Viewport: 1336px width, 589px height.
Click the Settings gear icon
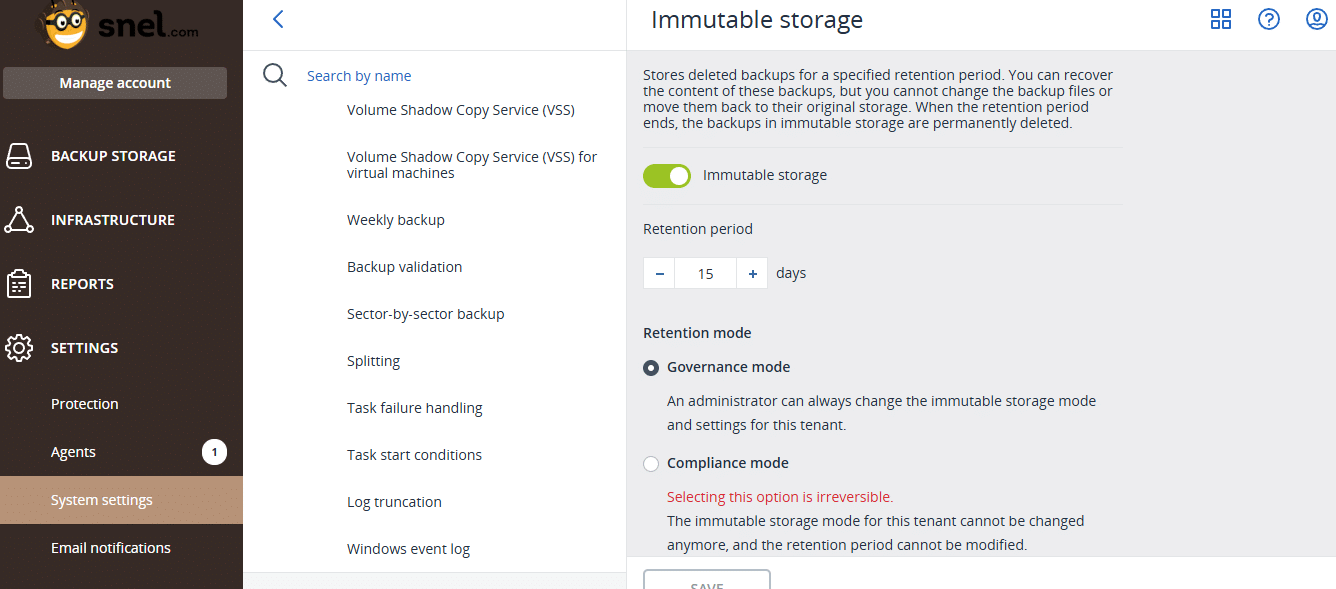(x=19, y=348)
